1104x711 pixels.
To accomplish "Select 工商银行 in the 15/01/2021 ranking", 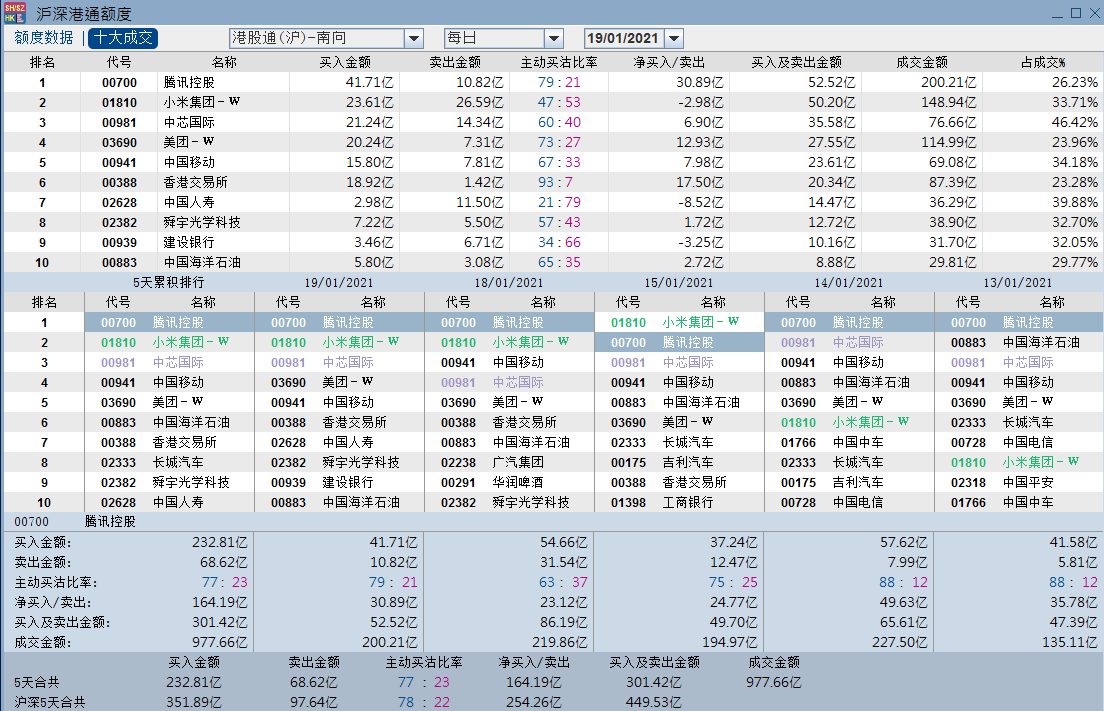I will [688, 503].
